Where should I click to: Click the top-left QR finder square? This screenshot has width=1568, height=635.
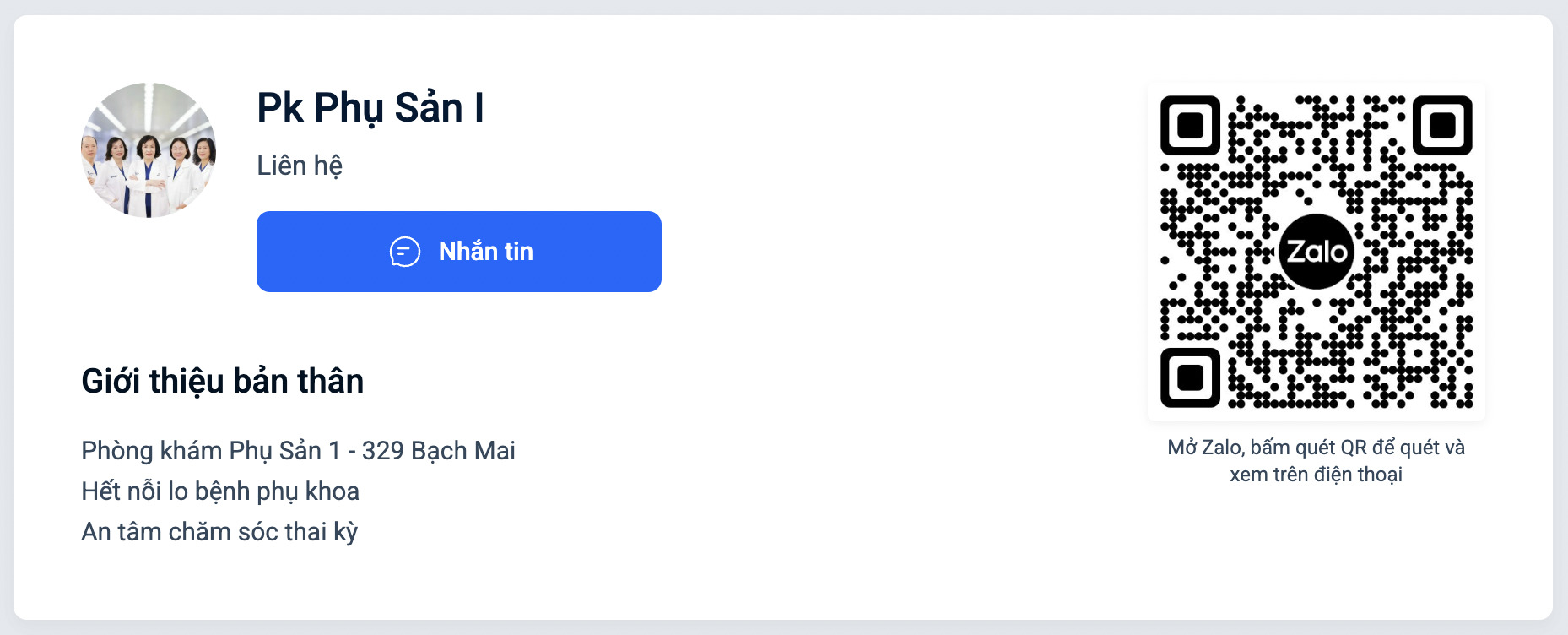point(1190,125)
